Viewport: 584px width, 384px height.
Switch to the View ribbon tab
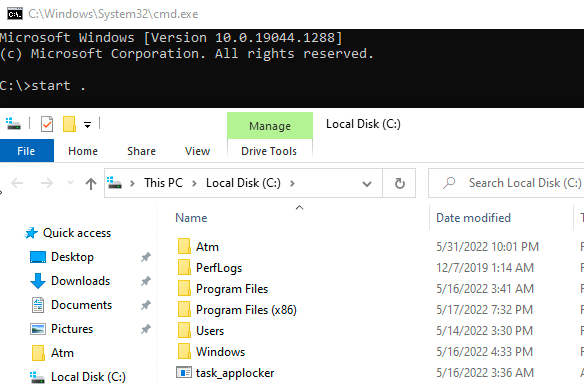197,151
